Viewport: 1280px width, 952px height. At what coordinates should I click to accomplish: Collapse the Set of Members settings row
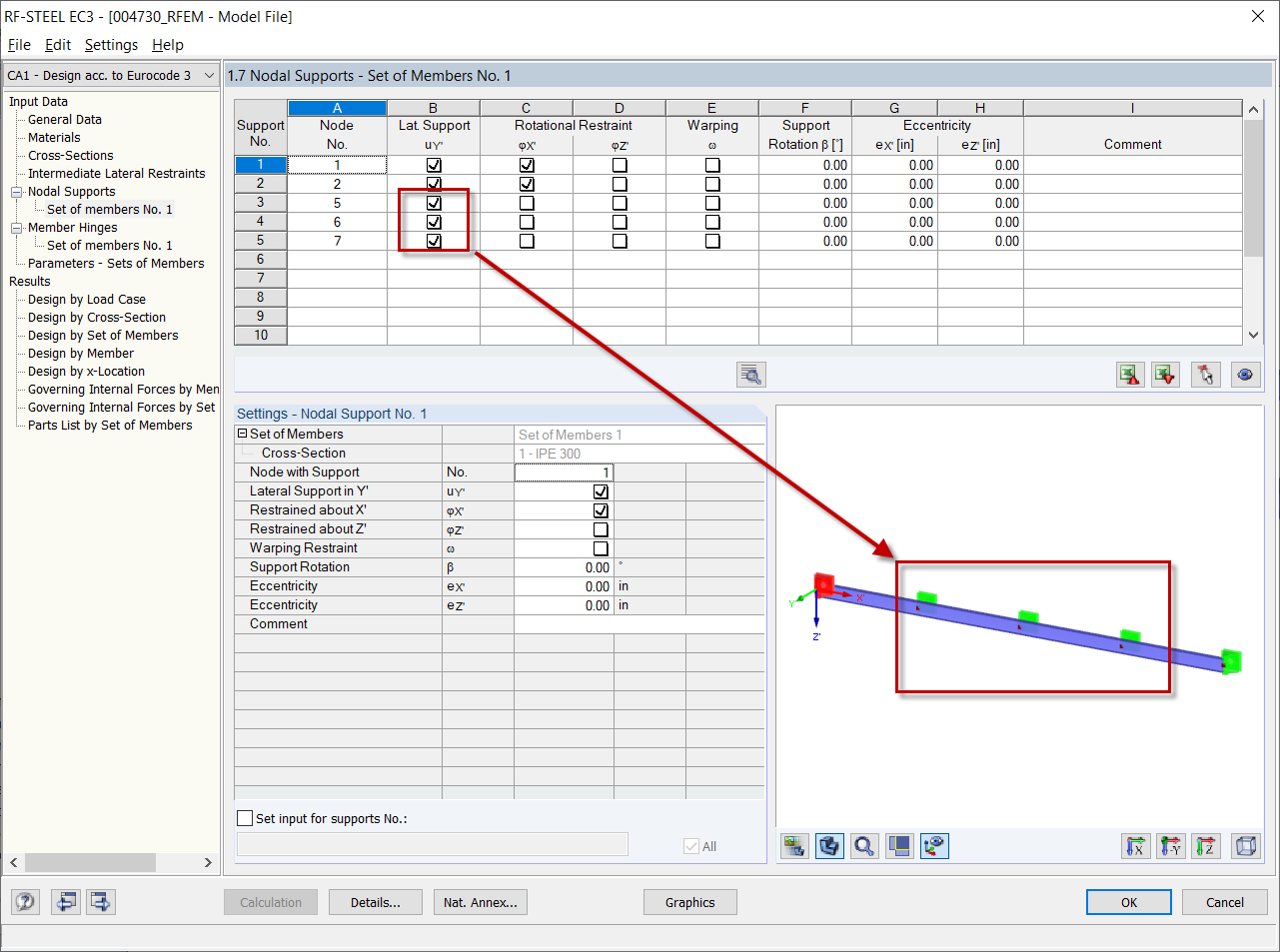[x=241, y=434]
